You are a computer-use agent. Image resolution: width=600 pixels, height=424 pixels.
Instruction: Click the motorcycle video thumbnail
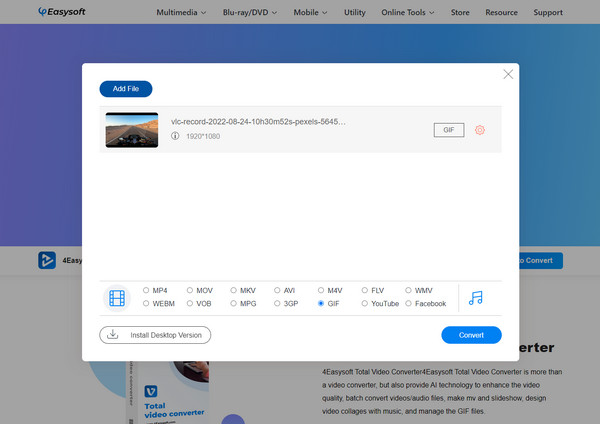[132, 130]
